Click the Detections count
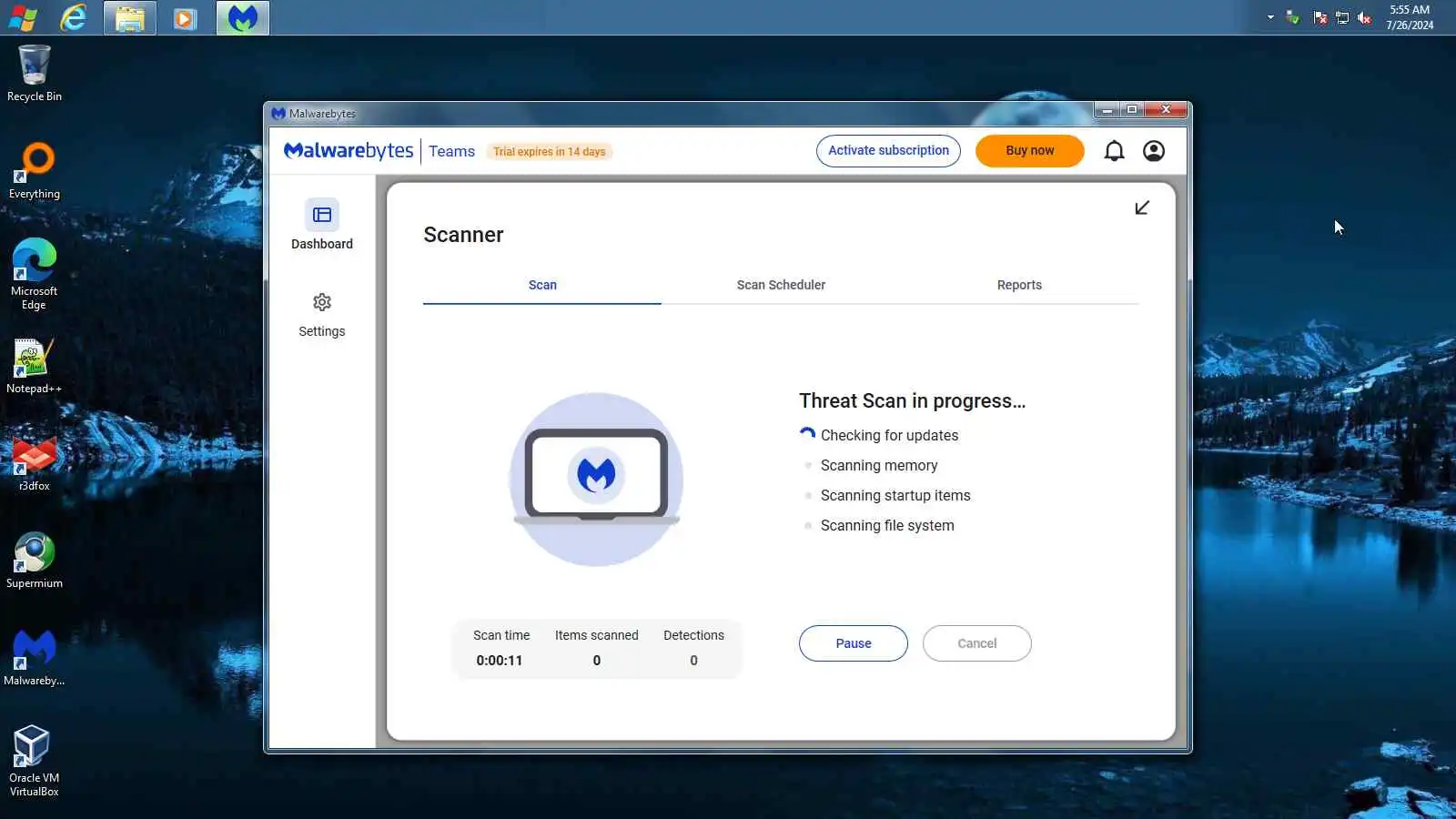Image resolution: width=1456 pixels, height=819 pixels. coord(693,661)
